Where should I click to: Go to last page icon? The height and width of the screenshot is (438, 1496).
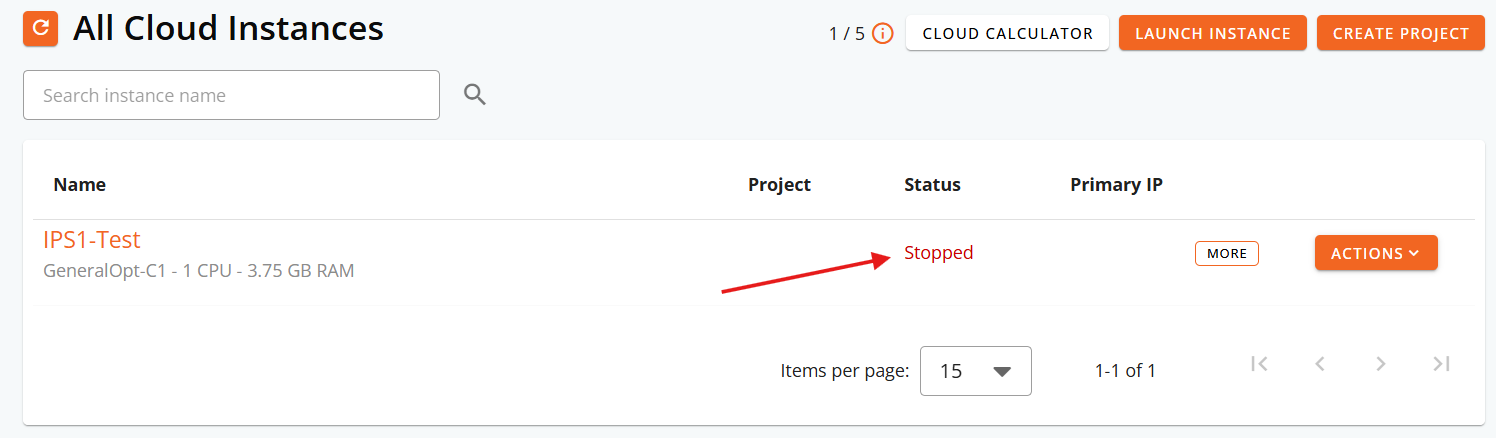tap(1441, 364)
